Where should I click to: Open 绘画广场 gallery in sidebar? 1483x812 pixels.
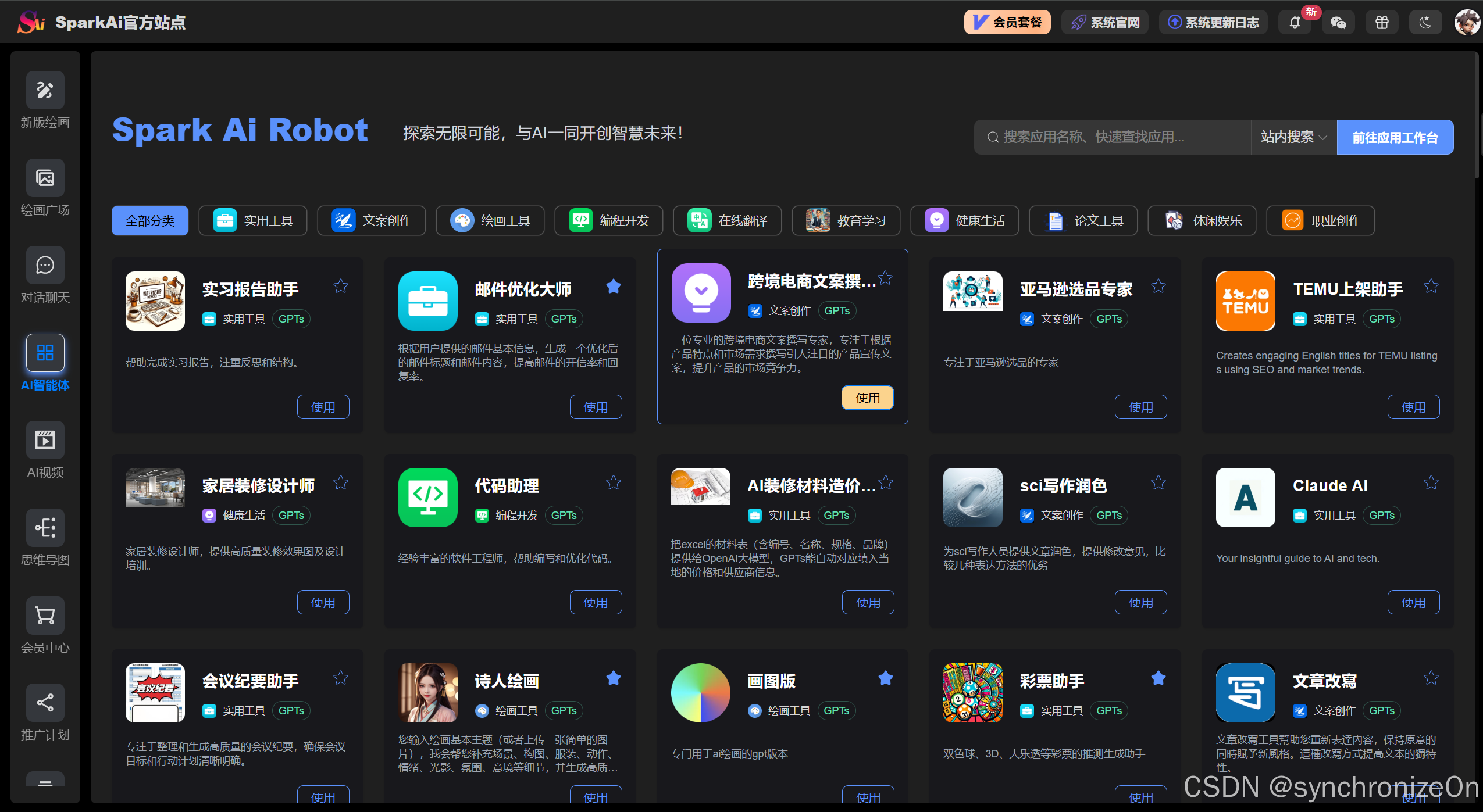[45, 178]
